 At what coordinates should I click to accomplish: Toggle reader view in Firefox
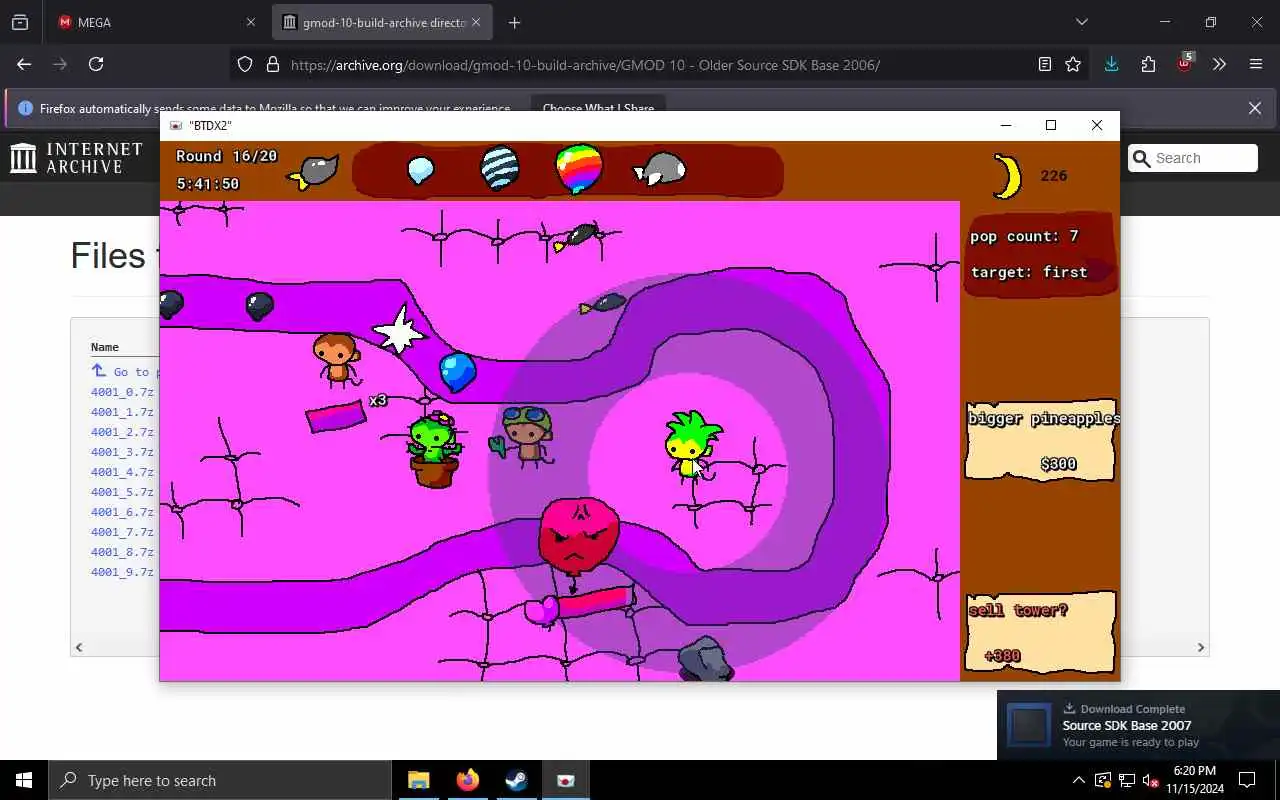(x=1044, y=65)
